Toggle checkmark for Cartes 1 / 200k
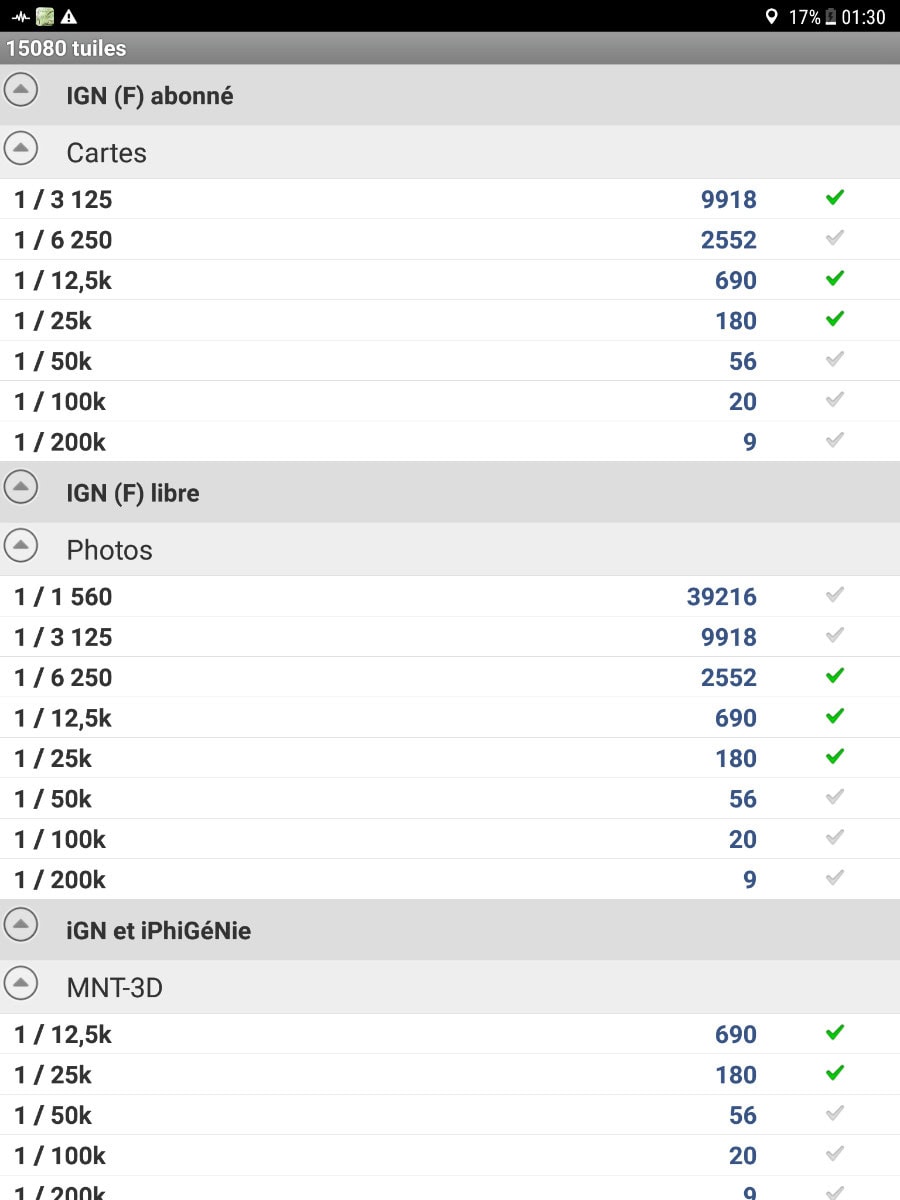 (835, 440)
